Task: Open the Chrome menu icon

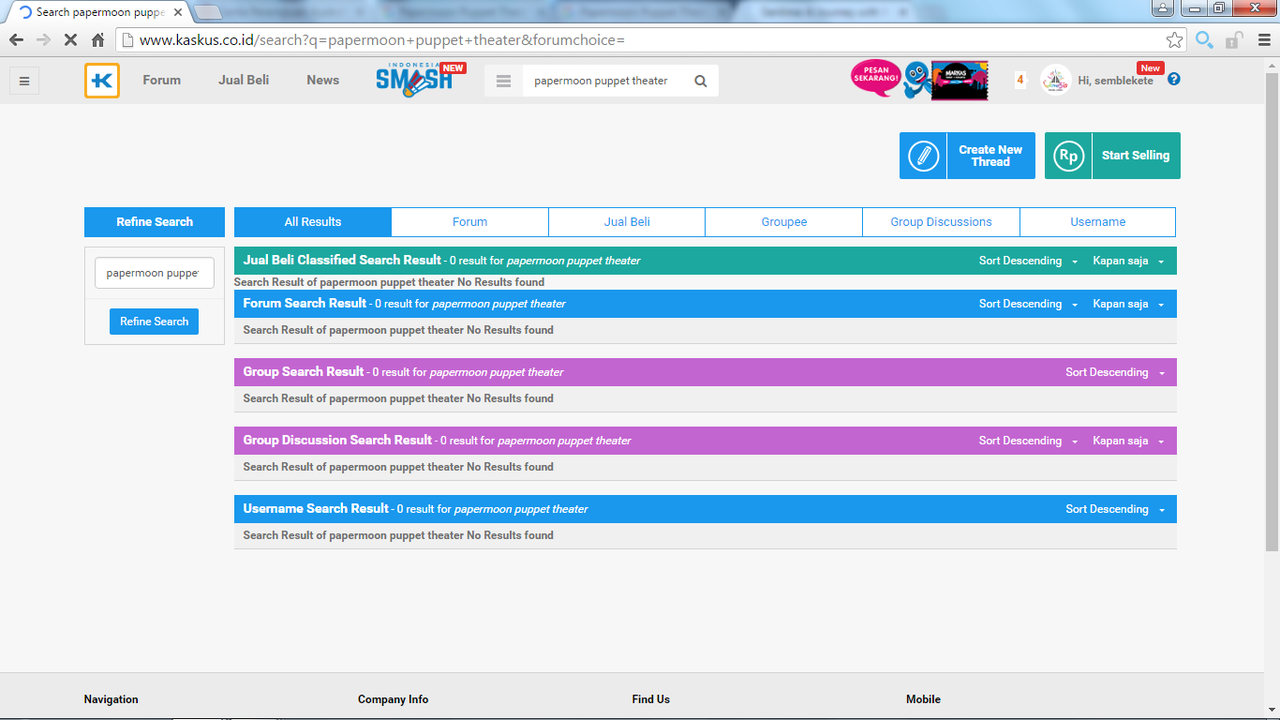Action: 1262,40
